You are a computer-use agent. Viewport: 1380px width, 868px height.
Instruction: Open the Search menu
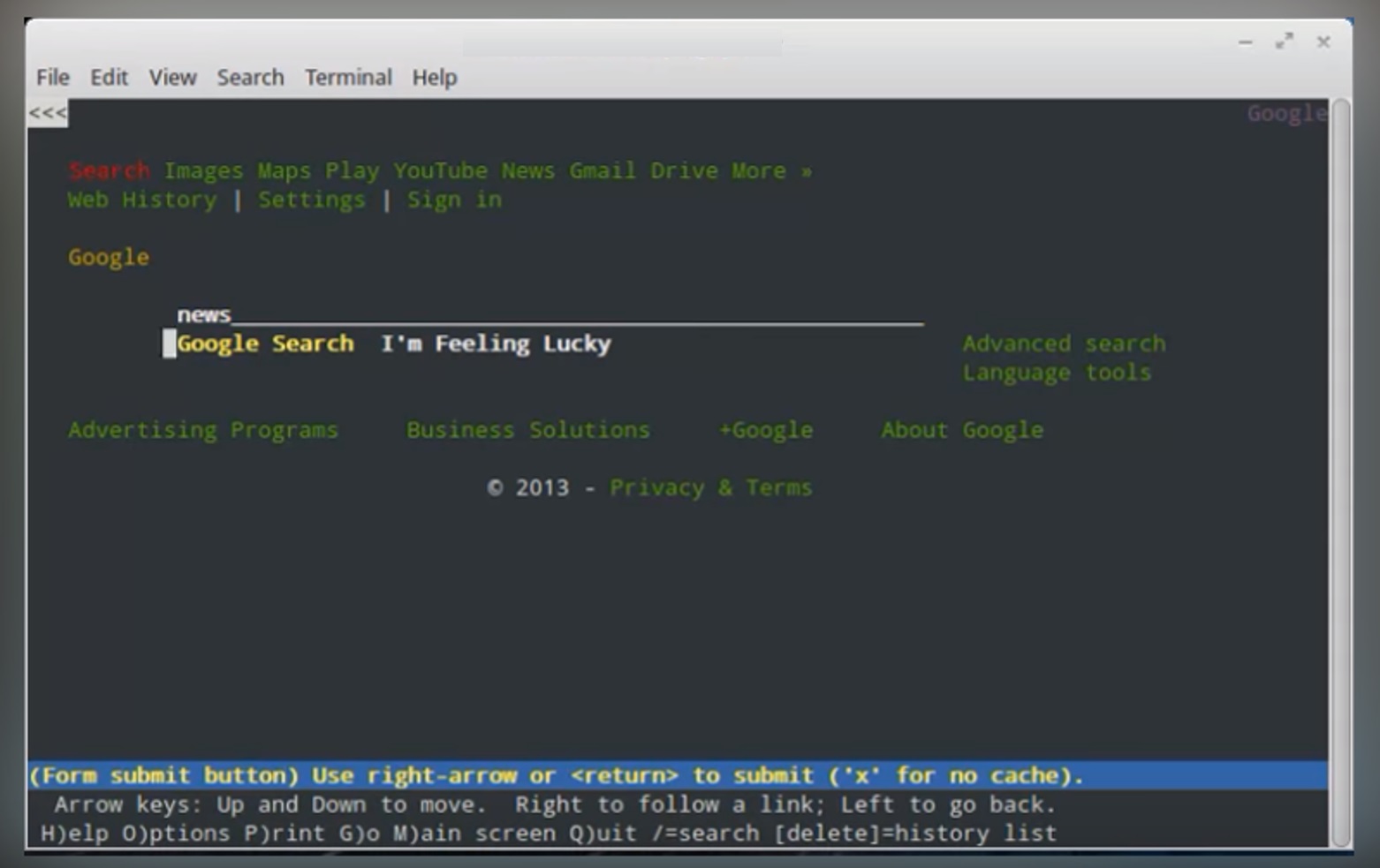click(250, 78)
